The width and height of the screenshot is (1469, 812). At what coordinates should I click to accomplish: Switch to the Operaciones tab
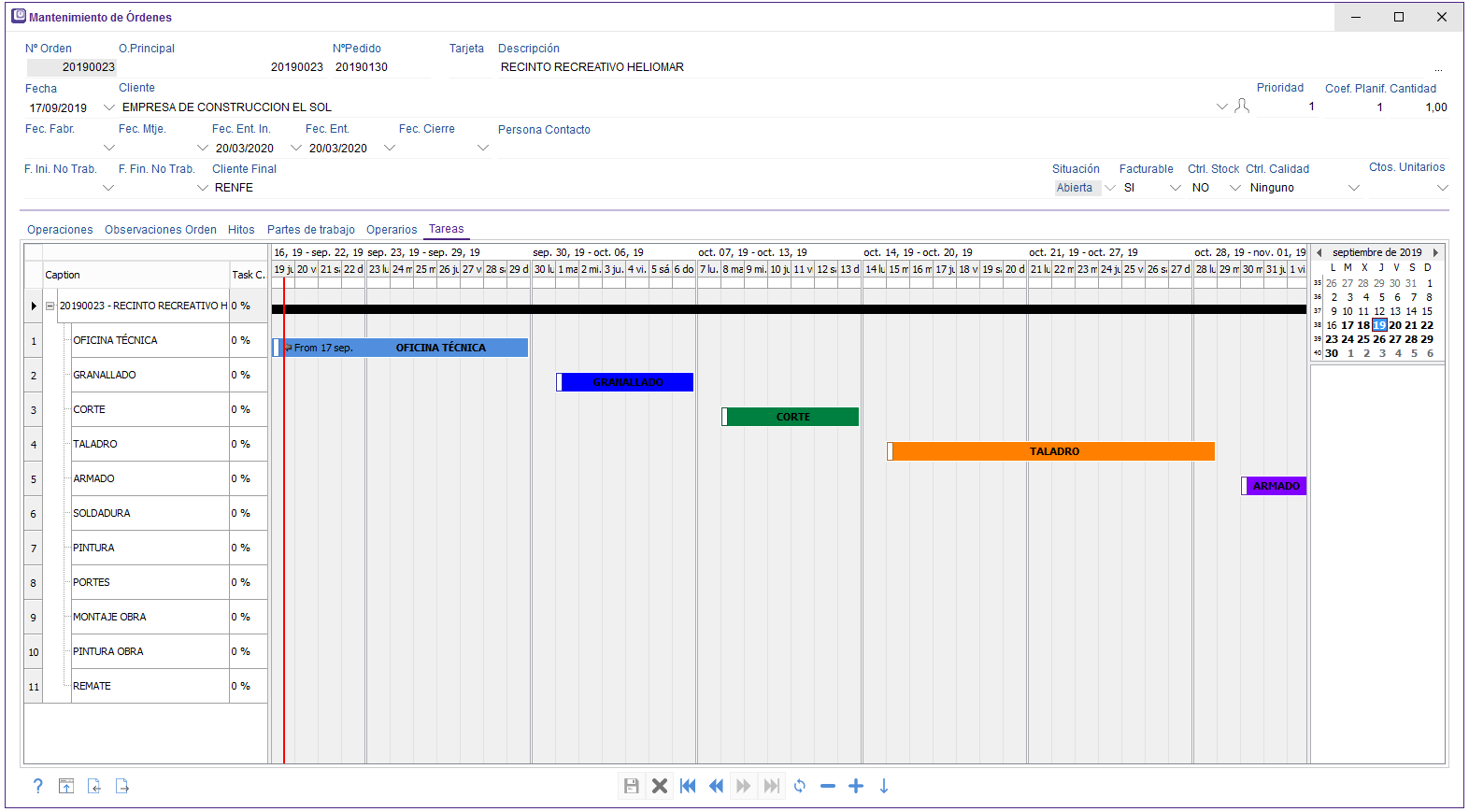point(60,230)
